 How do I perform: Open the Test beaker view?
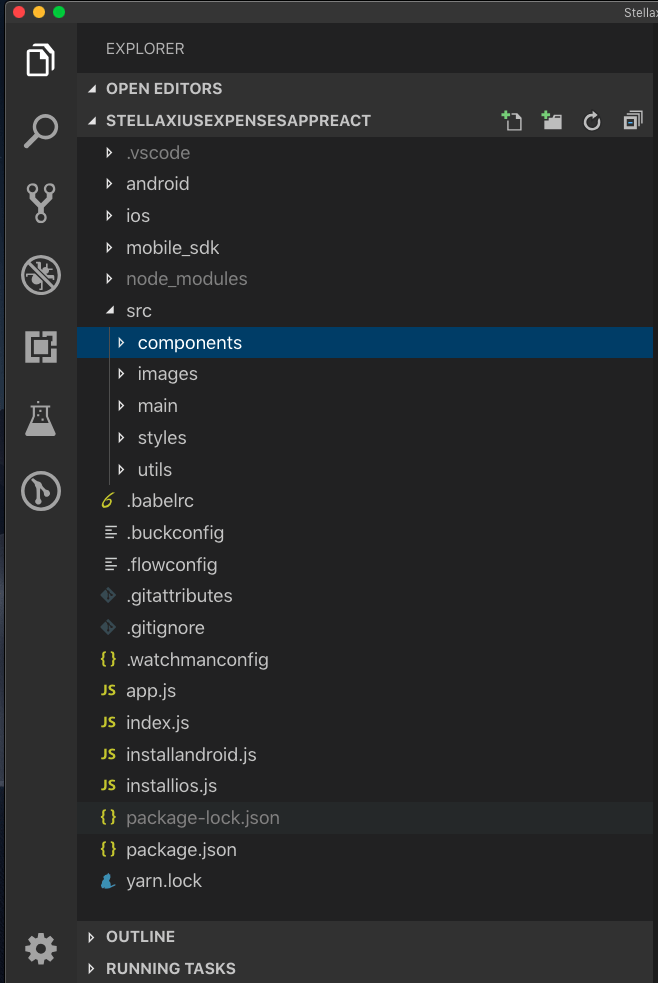41,419
